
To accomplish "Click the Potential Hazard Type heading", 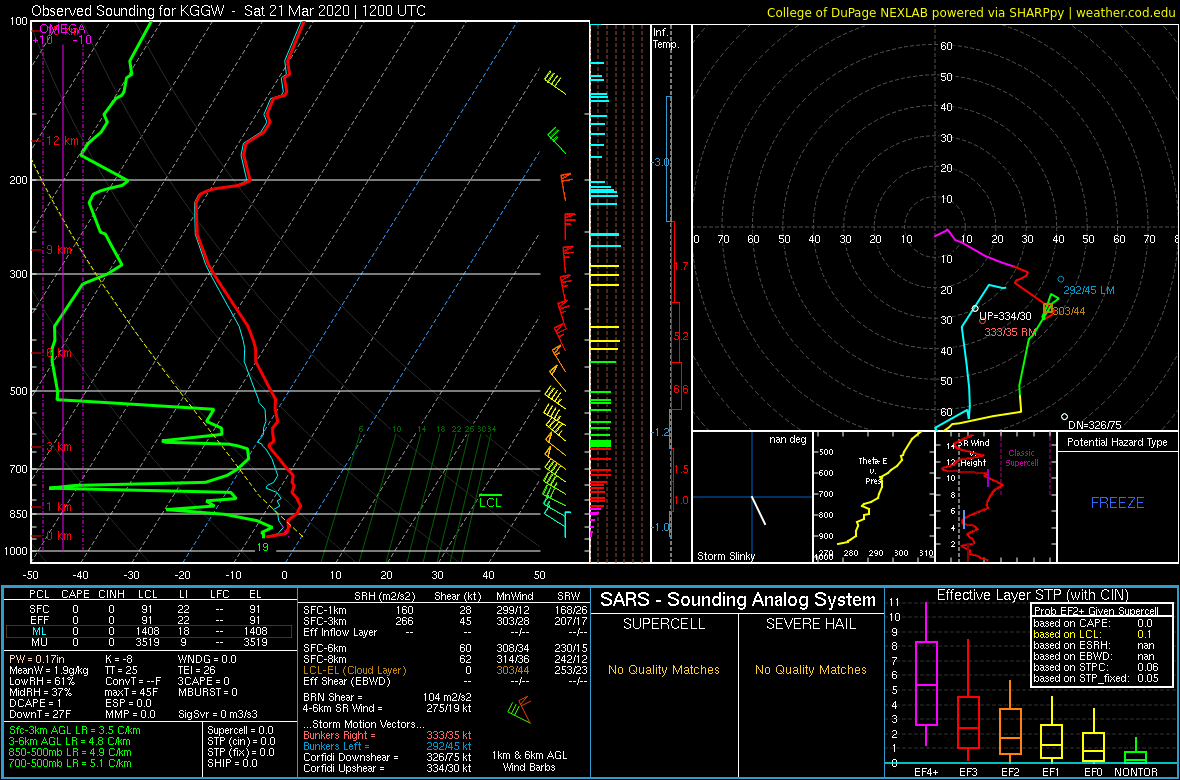I will (x=1118, y=442).
